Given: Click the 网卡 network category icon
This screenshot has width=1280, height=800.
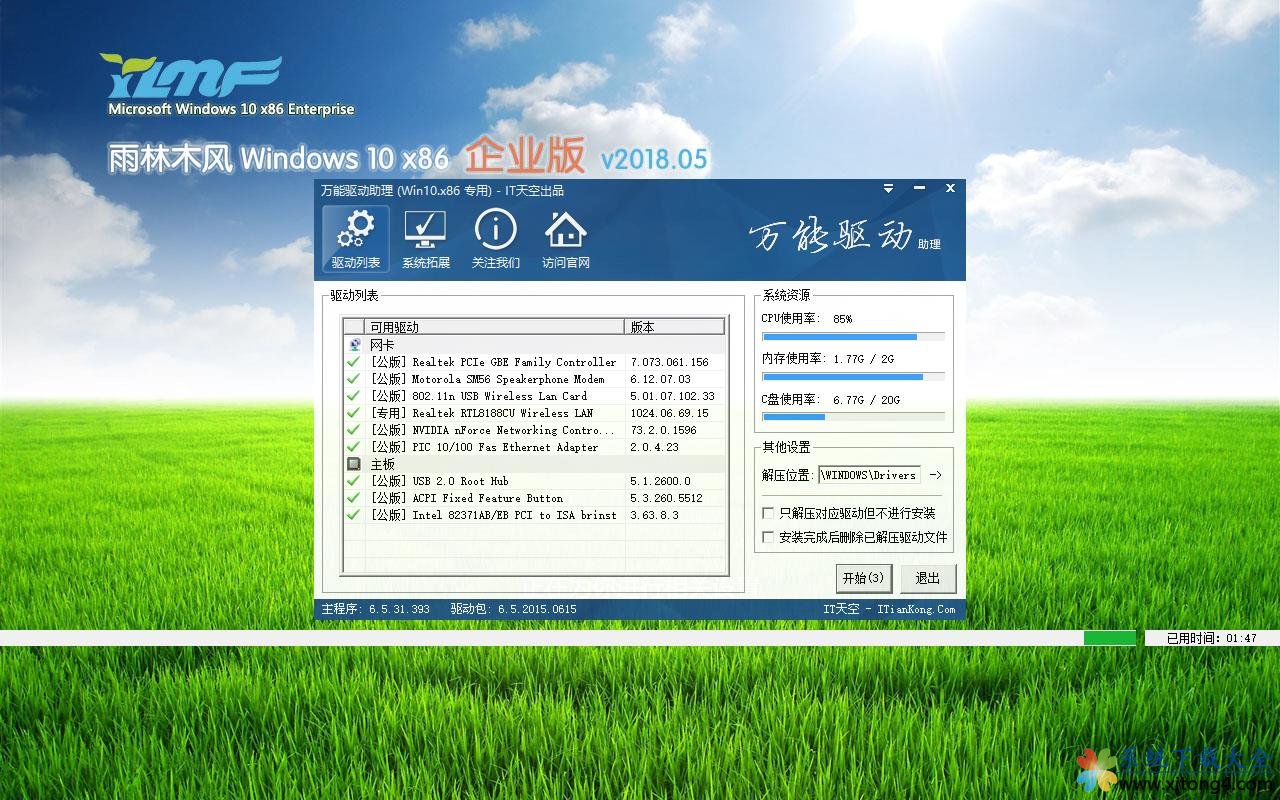Looking at the screenshot, I should [354, 345].
